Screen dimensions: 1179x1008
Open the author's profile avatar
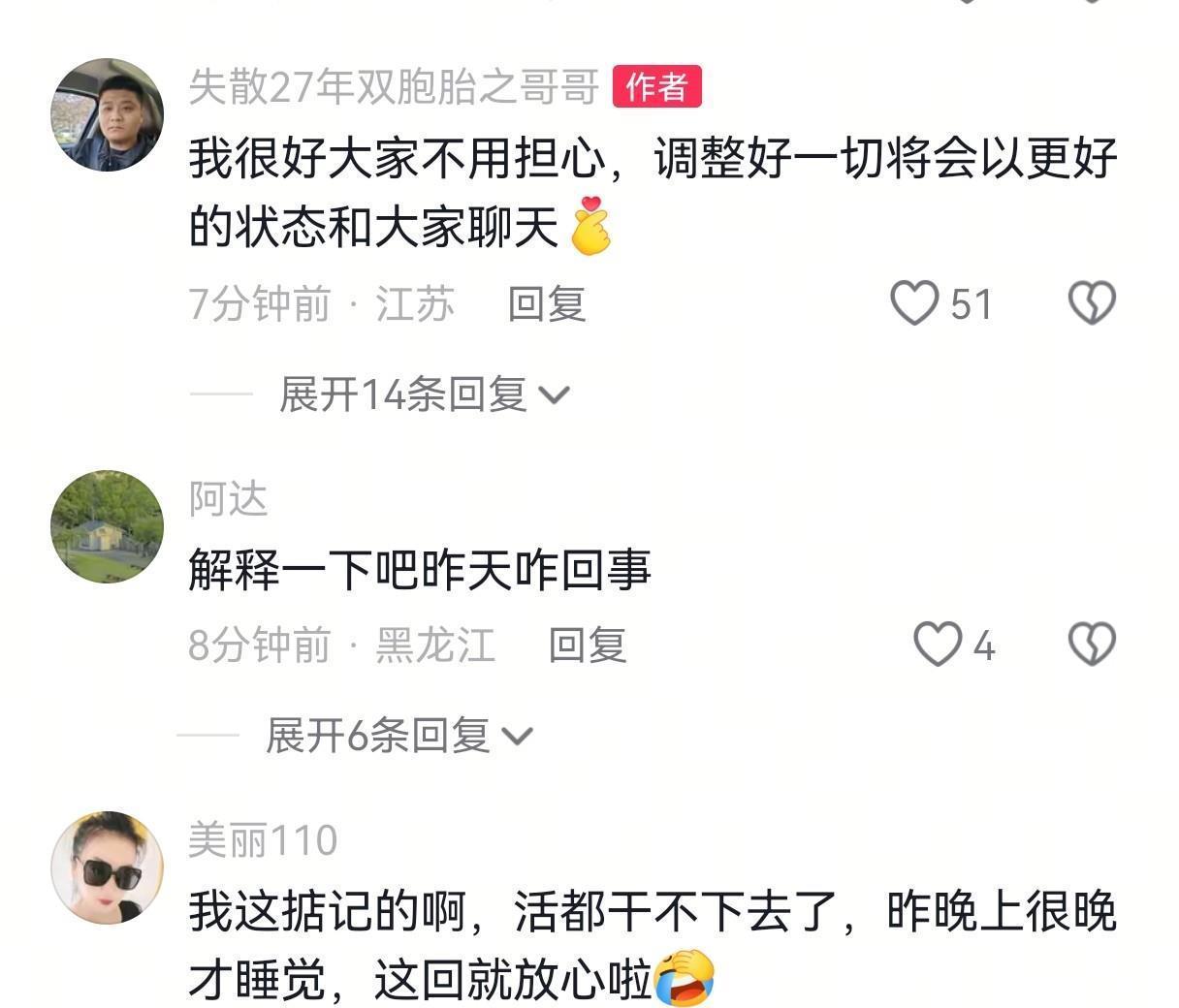(x=107, y=115)
